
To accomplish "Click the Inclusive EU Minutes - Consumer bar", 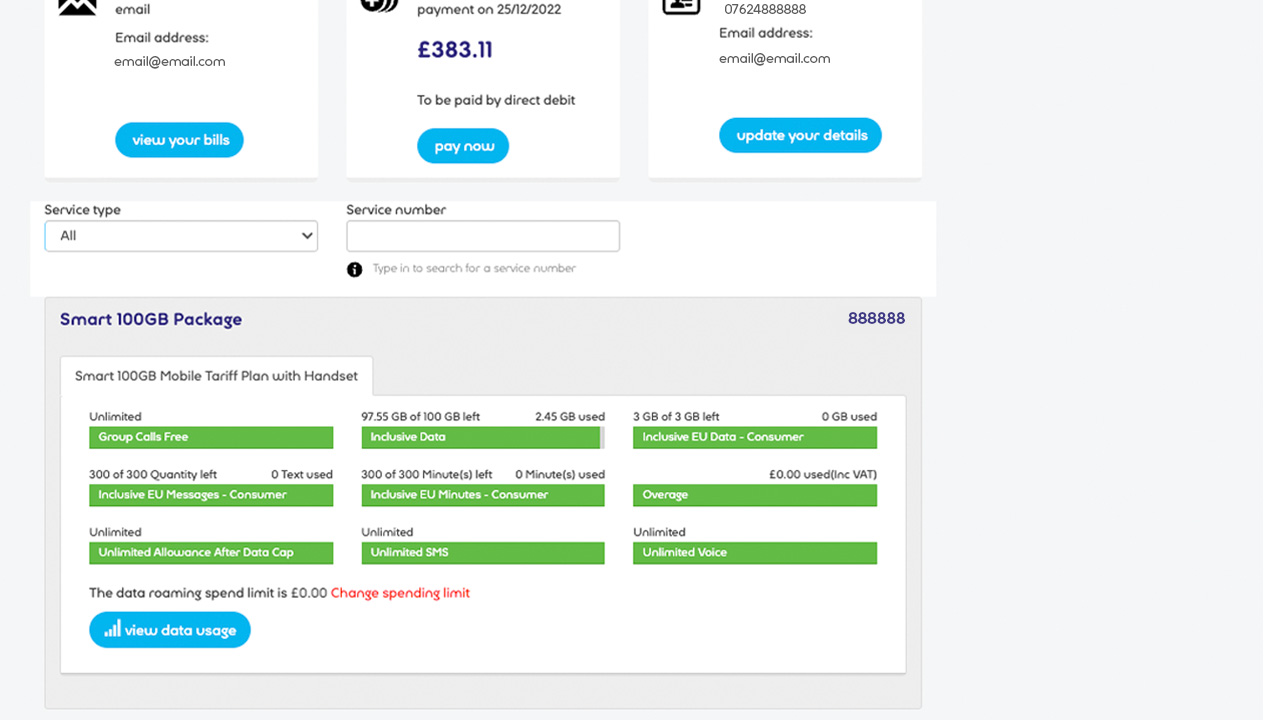I will point(482,495).
